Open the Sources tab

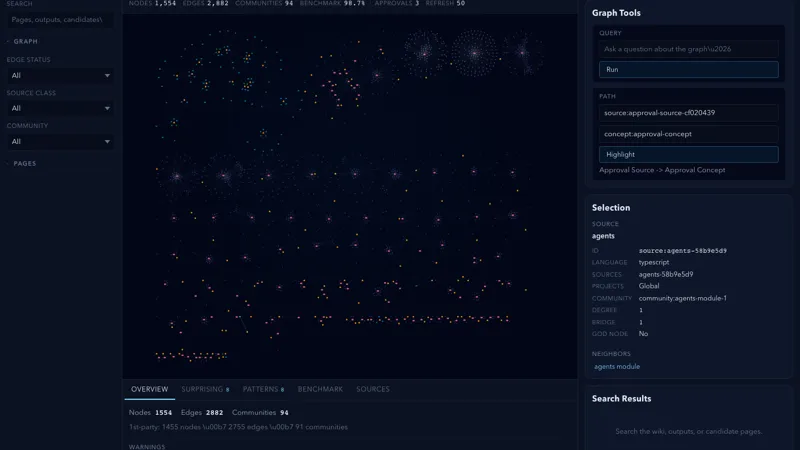click(x=372, y=389)
